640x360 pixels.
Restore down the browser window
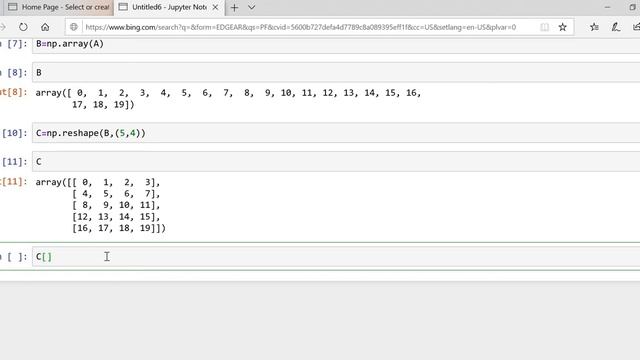click(x=633, y=7)
